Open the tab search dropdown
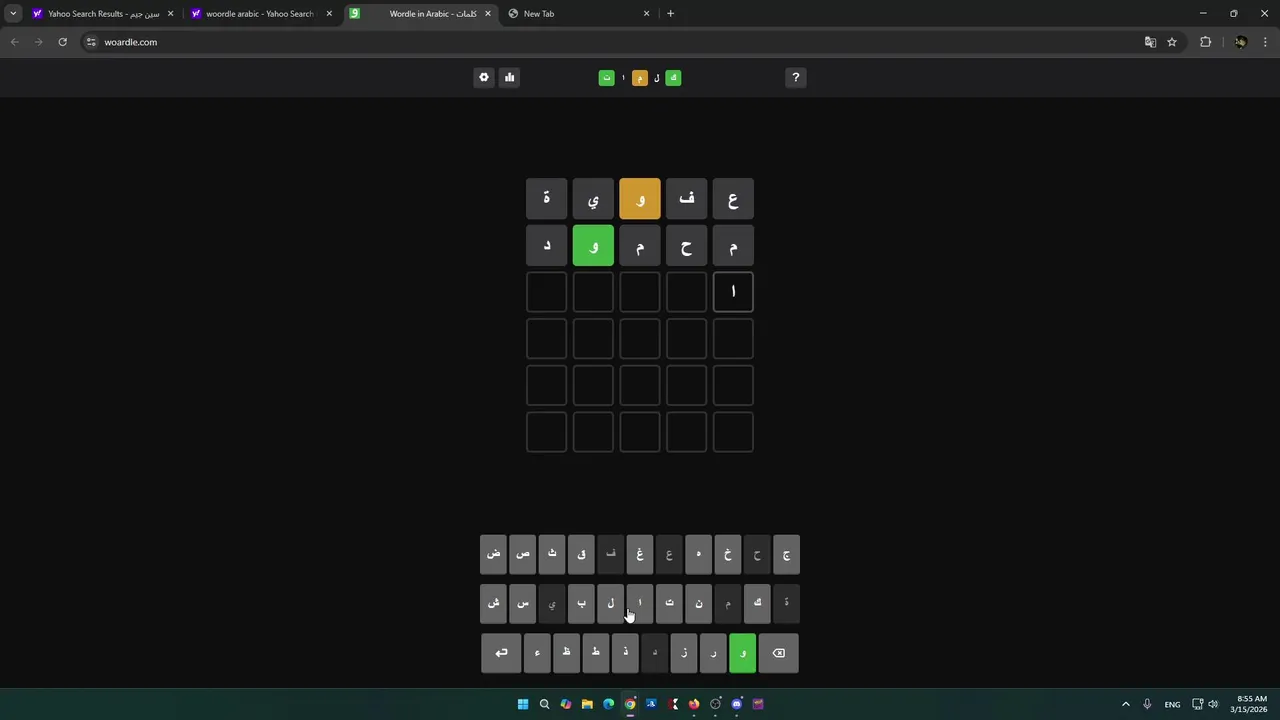This screenshot has height=720, width=1280. 13,14
